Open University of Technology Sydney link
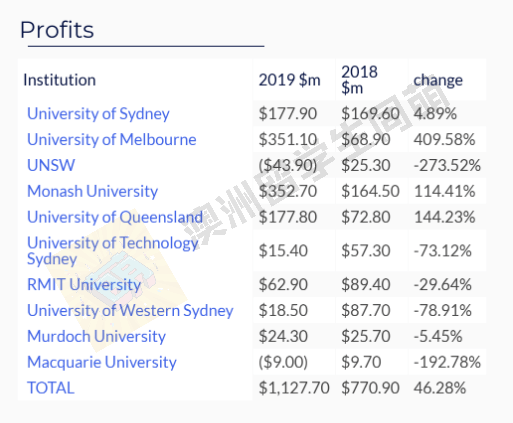Viewport: 513px width, 423px height. tap(113, 251)
